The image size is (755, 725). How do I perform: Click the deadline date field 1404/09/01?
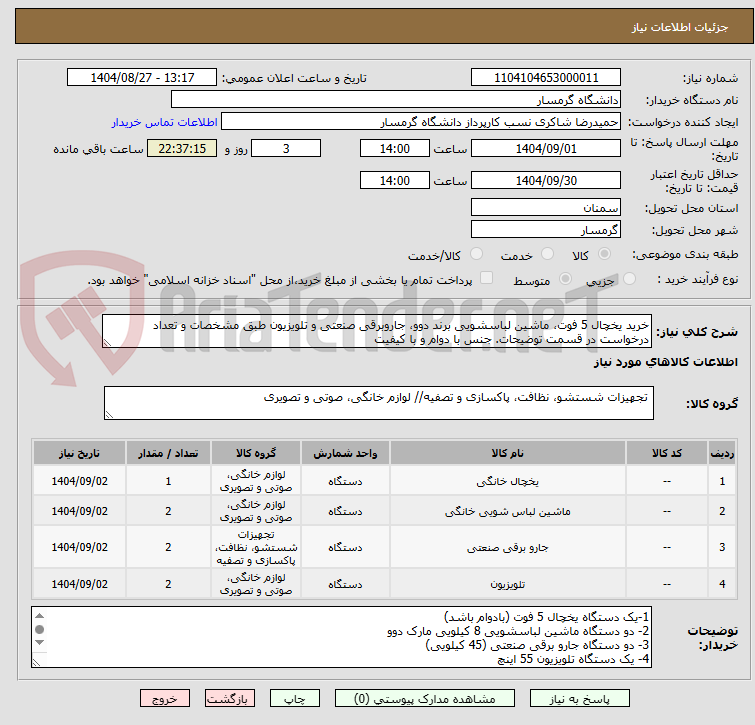[x=546, y=148]
